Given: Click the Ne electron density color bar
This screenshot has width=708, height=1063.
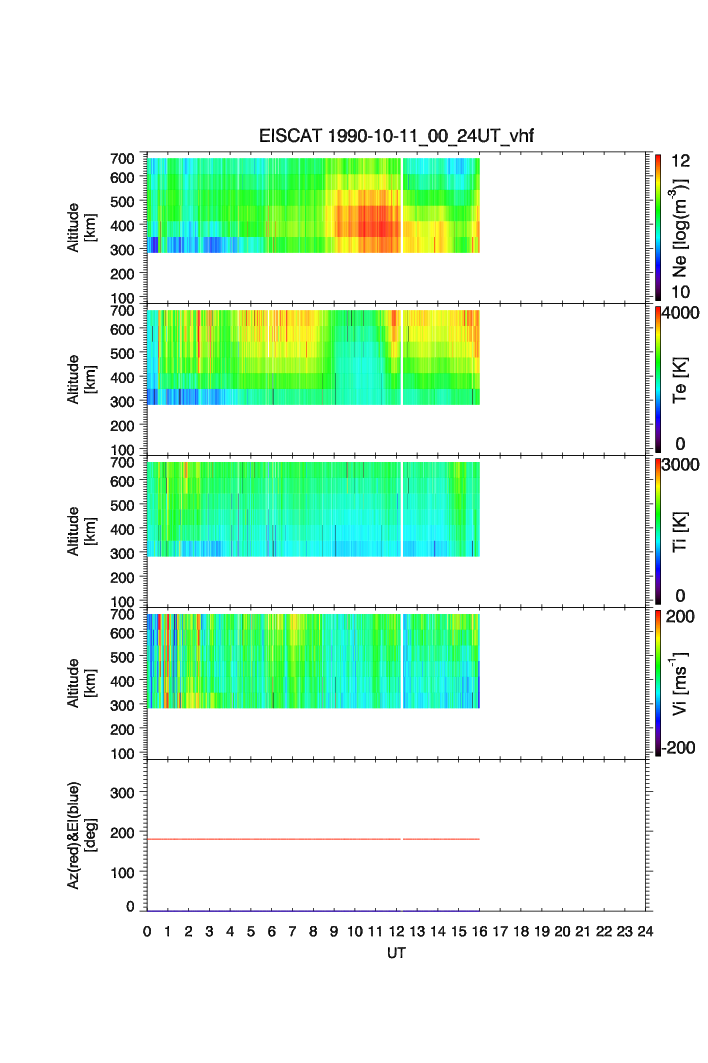Looking at the screenshot, I should click(x=658, y=226).
